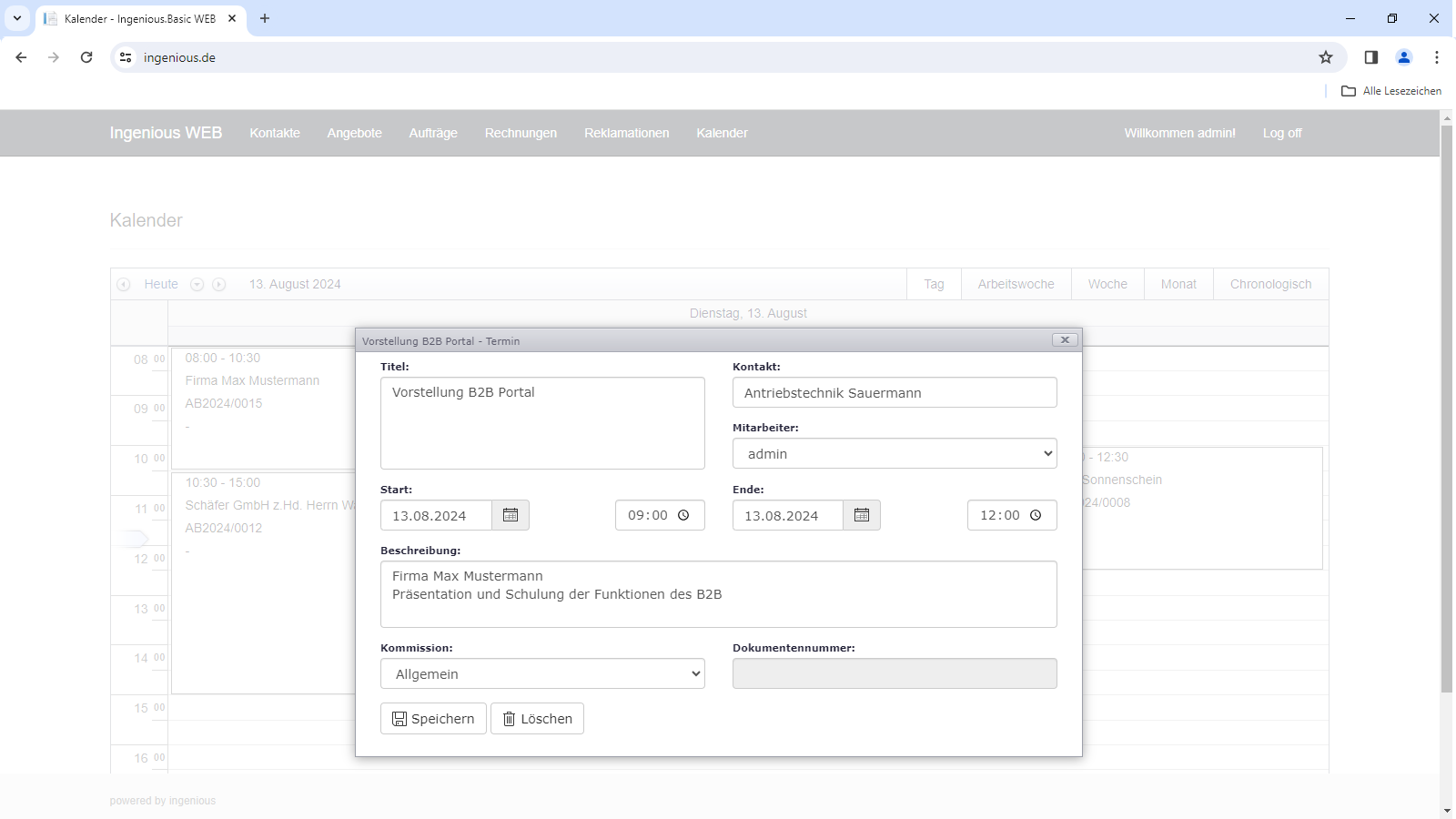Open the Ende date calendar picker
Viewport: 1456px width, 819px height.
862,515
